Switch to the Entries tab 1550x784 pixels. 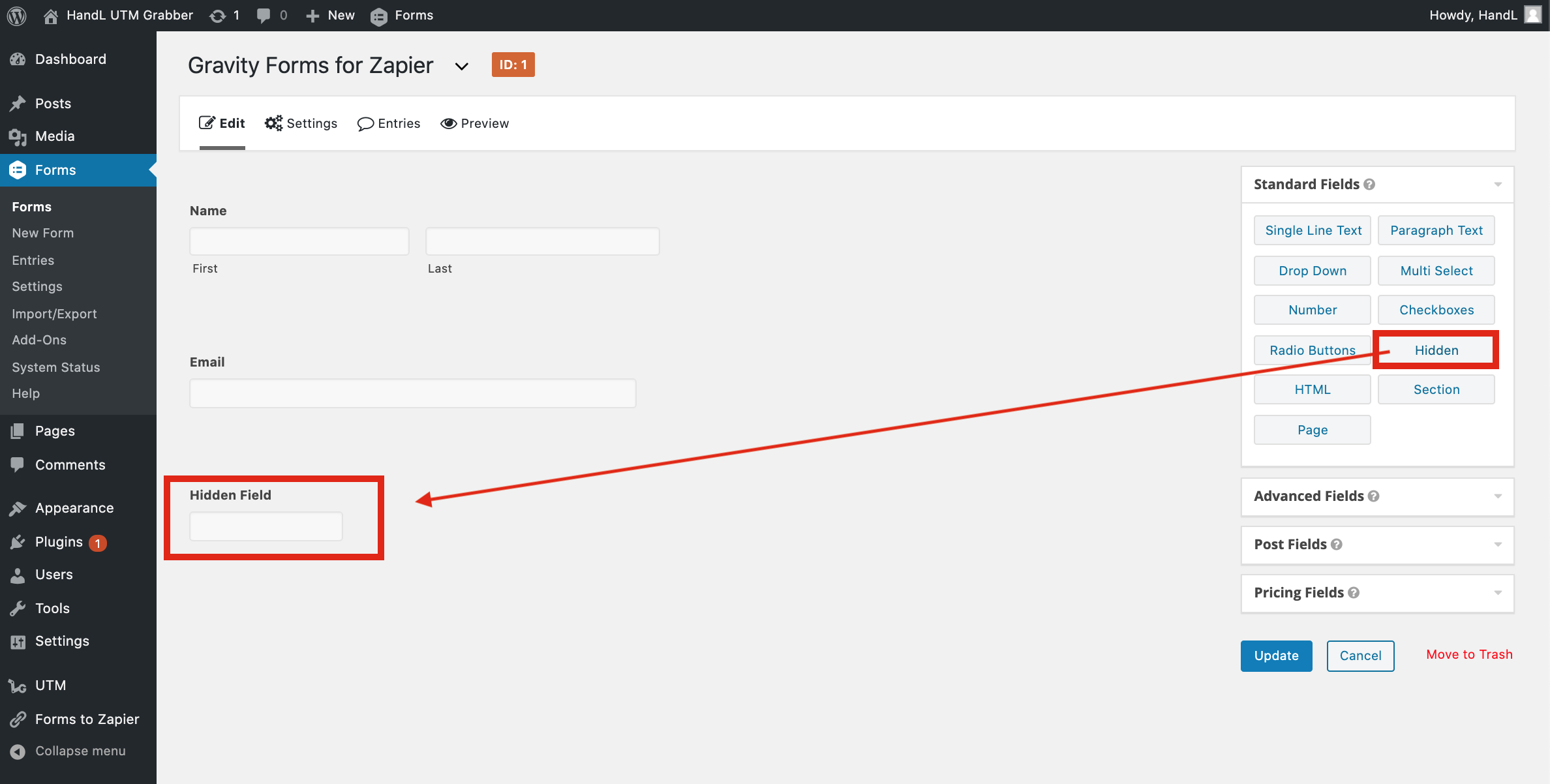pyautogui.click(x=389, y=123)
